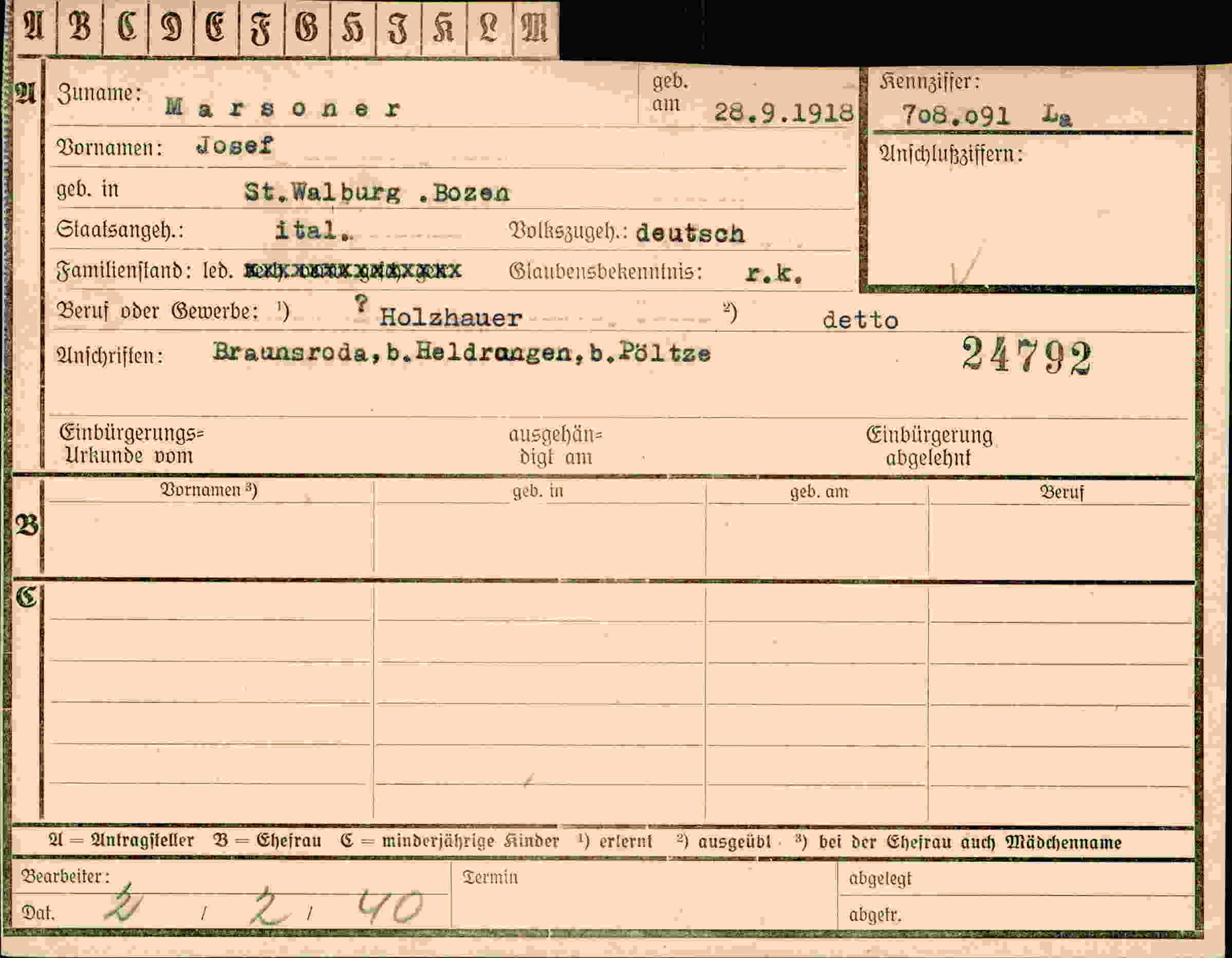Click the legend text B = Ehefrau
Viewport: 1232px width, 958px height.
point(267,840)
